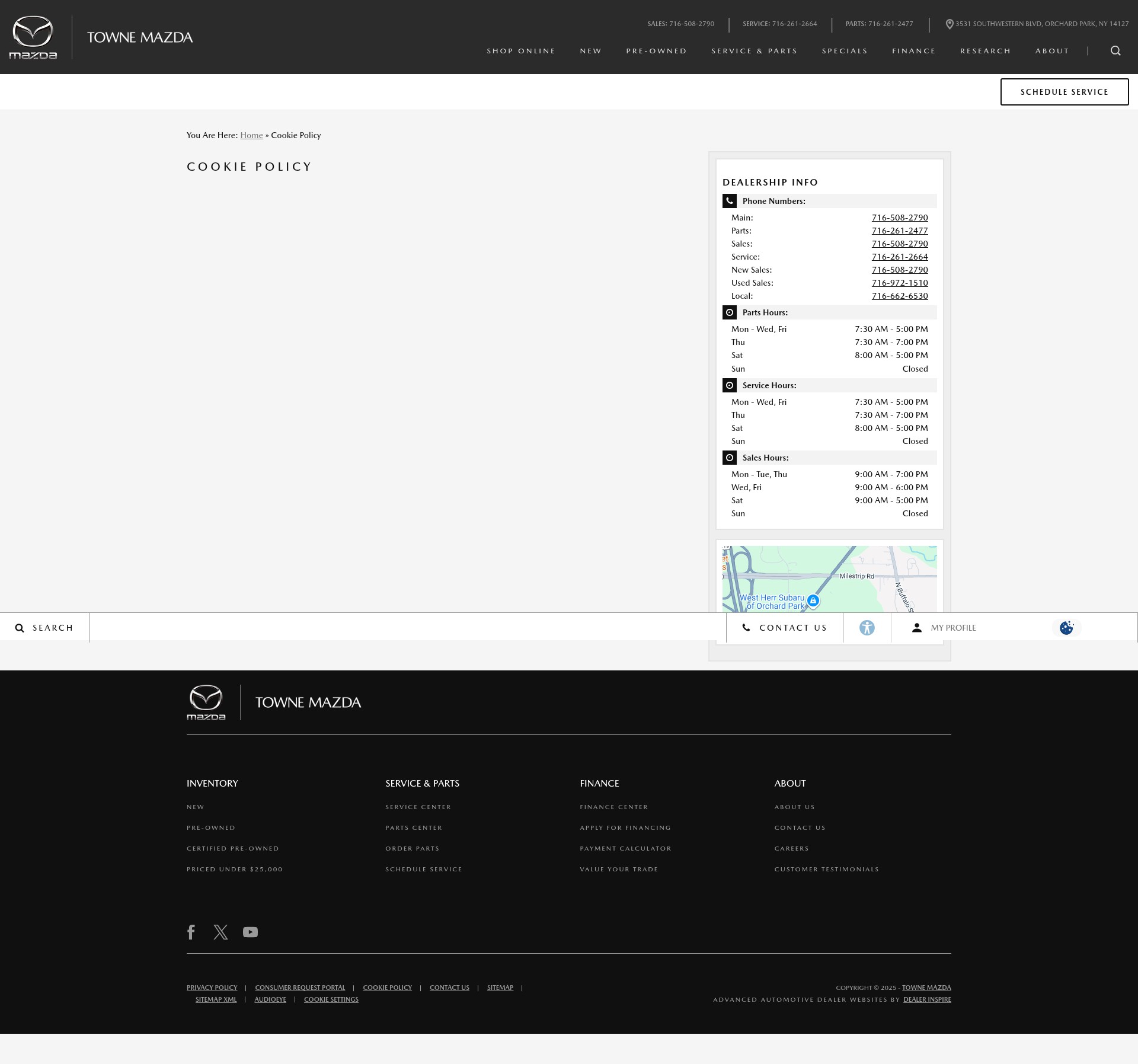Image resolution: width=1138 pixels, height=1064 pixels.
Task: Open Customer Testimonials footer link
Action: [826, 869]
